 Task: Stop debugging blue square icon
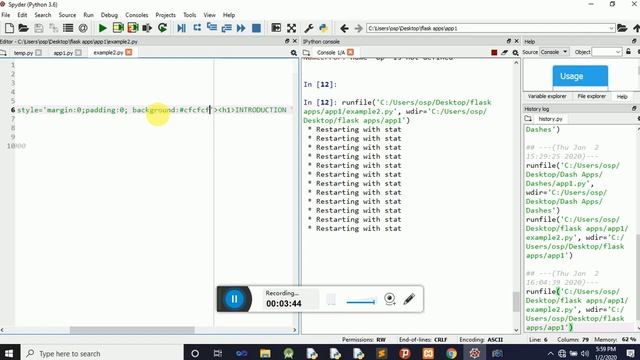click(256, 28)
